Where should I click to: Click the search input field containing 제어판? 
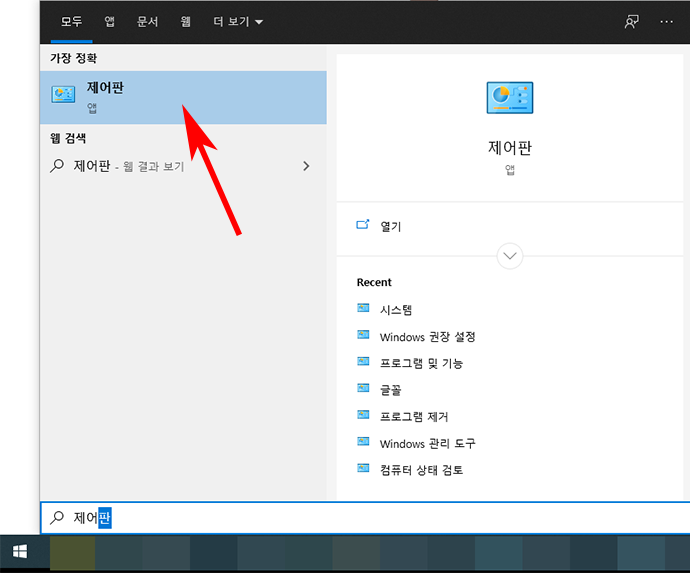coord(365,518)
